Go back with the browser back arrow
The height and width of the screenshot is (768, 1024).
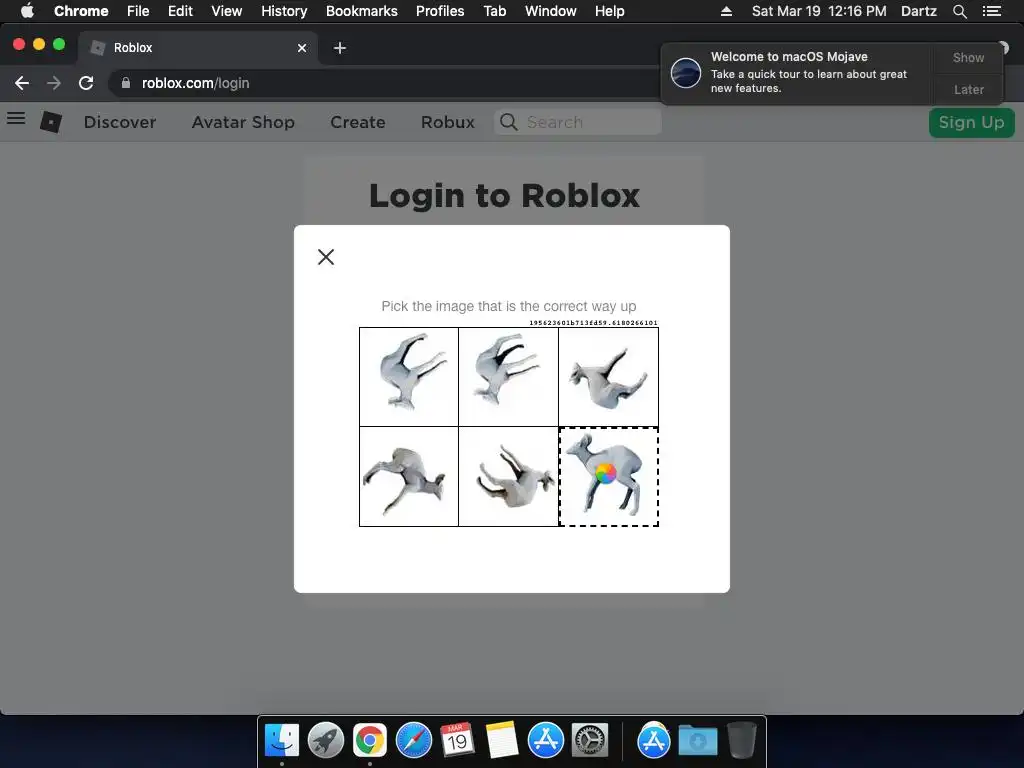tap(22, 83)
